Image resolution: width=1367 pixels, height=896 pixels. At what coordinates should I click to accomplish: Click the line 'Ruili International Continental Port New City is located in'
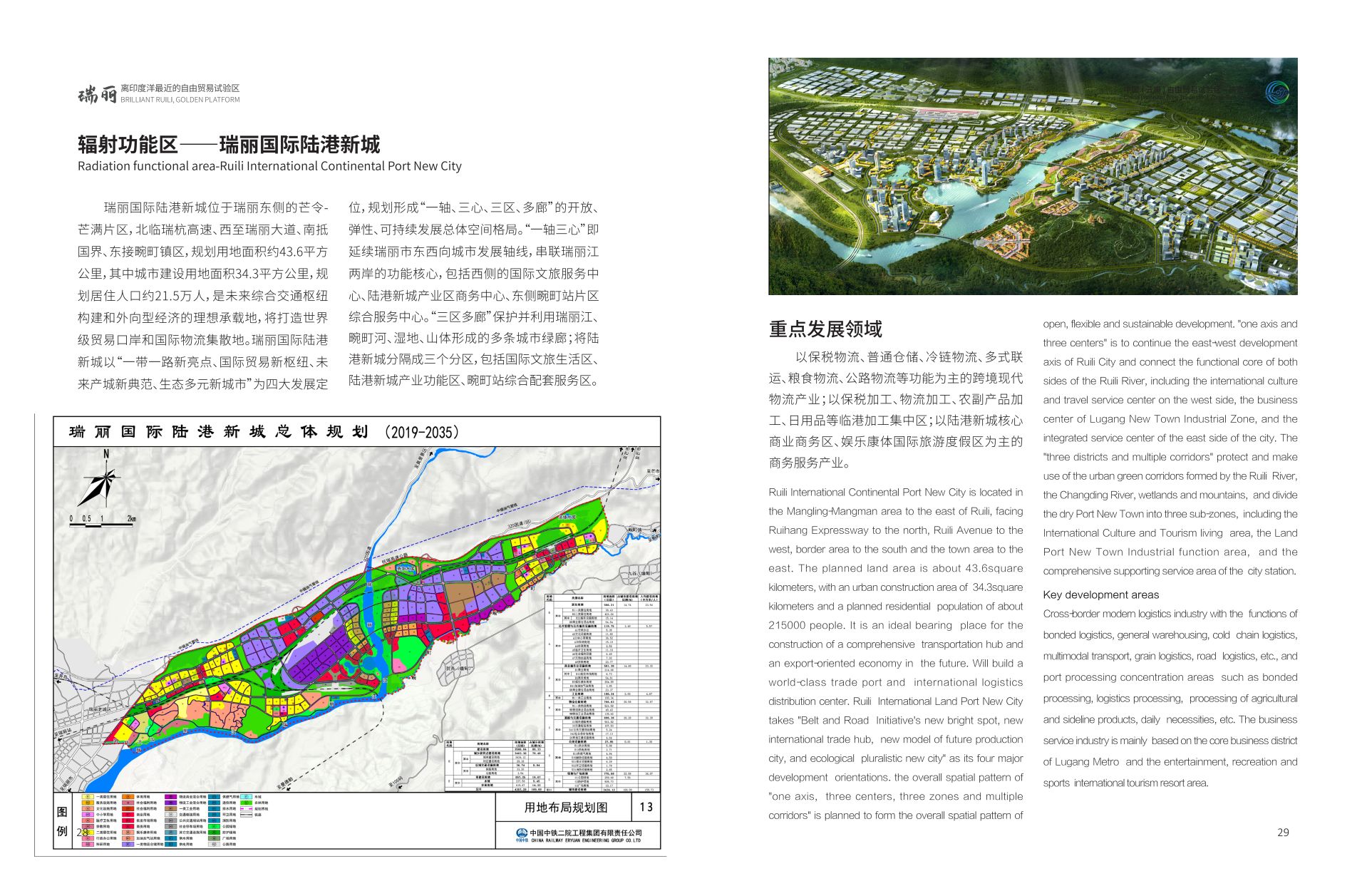895,492
